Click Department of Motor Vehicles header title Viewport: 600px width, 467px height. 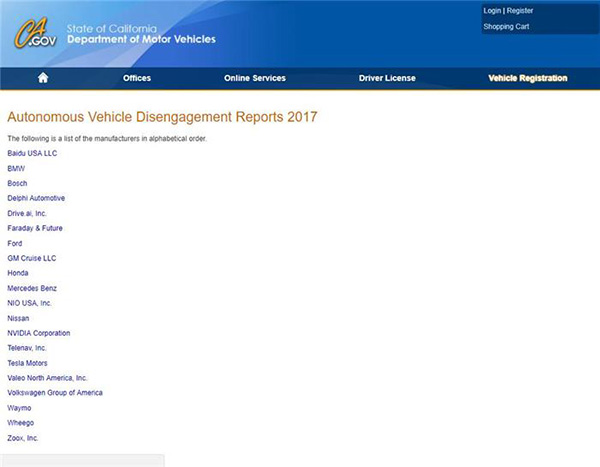click(x=141, y=39)
